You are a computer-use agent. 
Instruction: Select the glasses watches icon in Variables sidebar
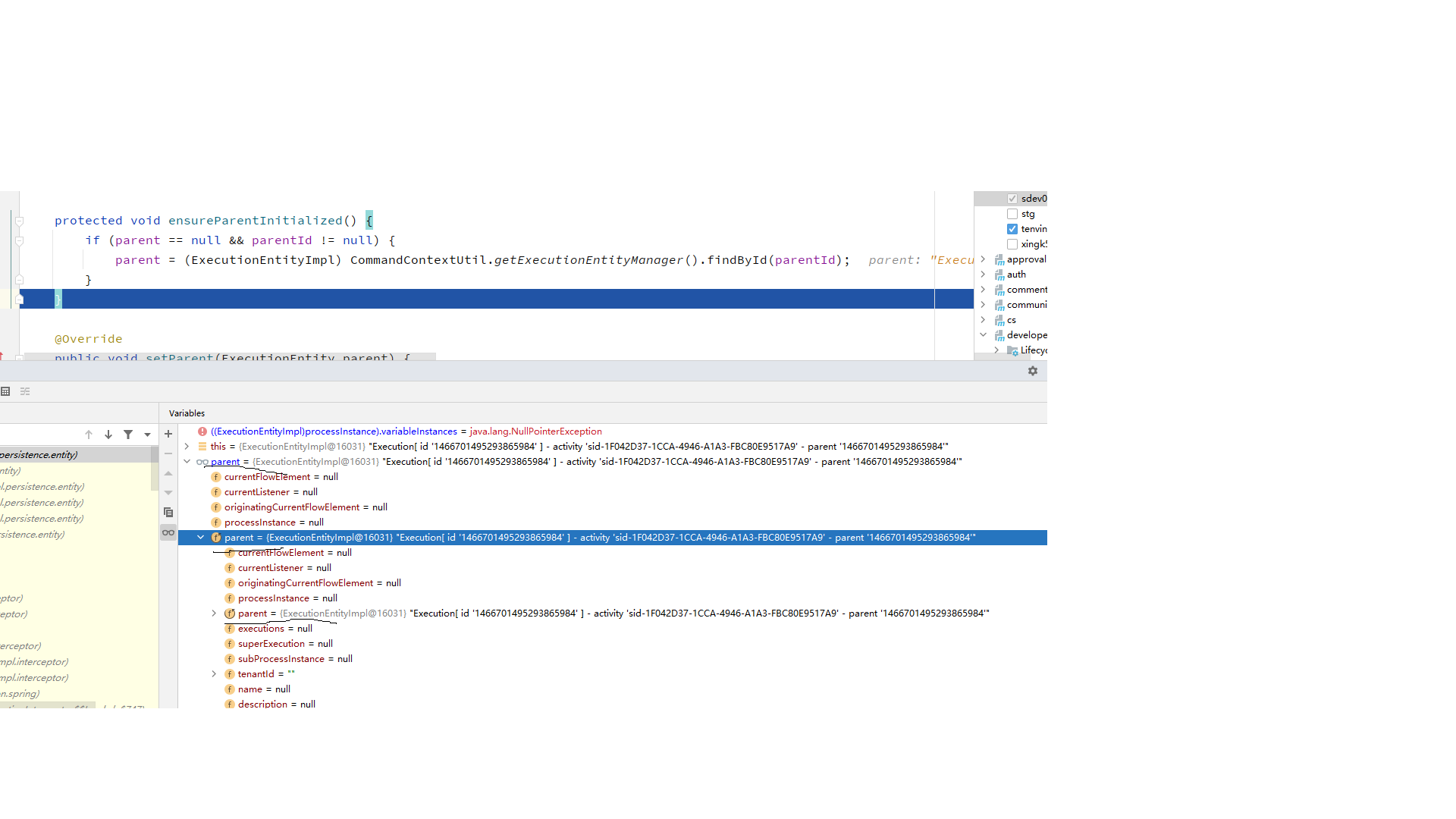point(168,532)
